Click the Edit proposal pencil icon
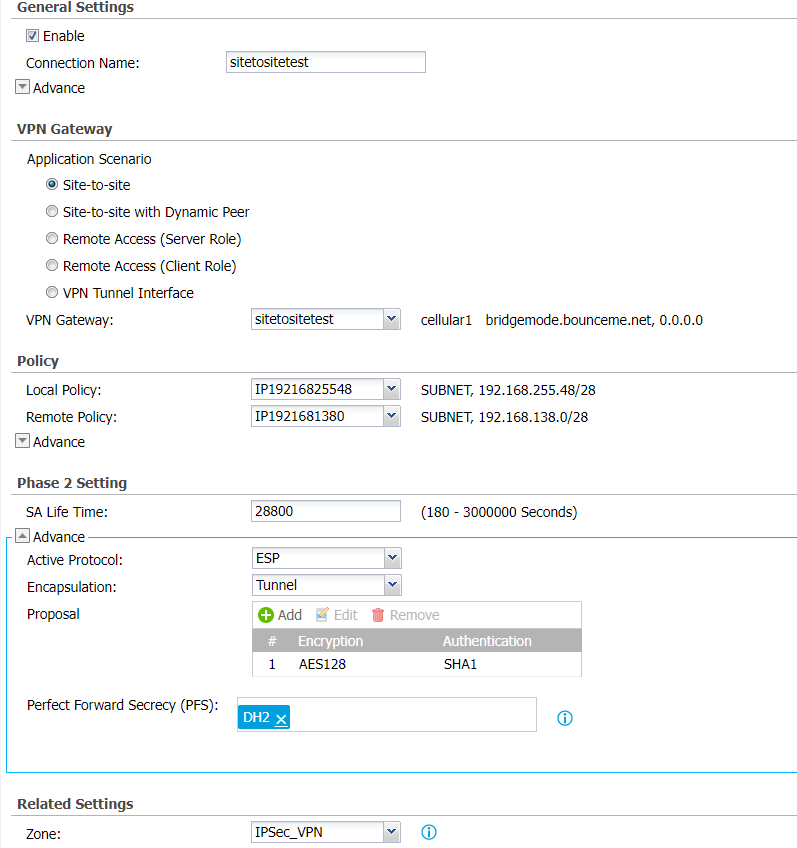Screen dimensions: 797x848 tap(322, 615)
